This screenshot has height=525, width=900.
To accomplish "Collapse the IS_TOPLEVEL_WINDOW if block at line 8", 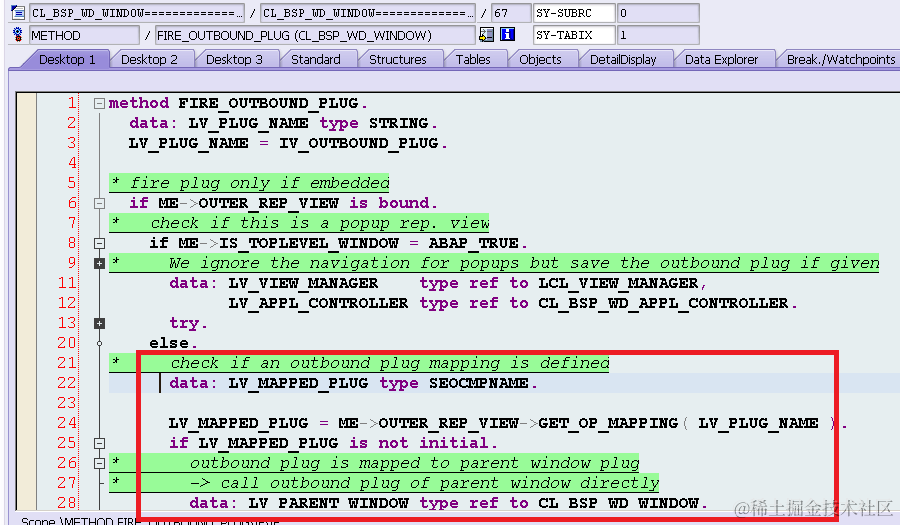I will pyautogui.click(x=99, y=243).
